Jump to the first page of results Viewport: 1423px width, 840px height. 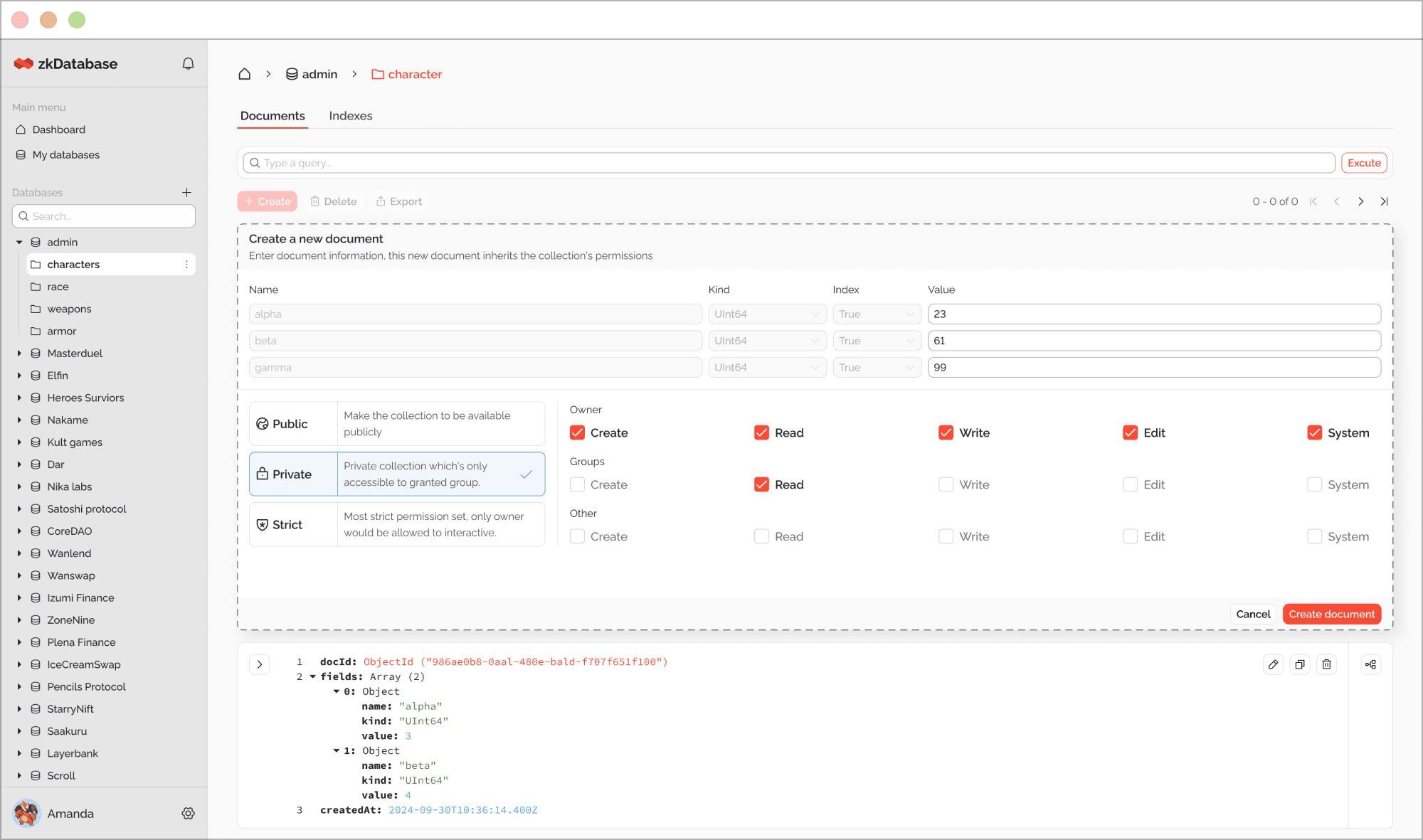click(x=1313, y=202)
